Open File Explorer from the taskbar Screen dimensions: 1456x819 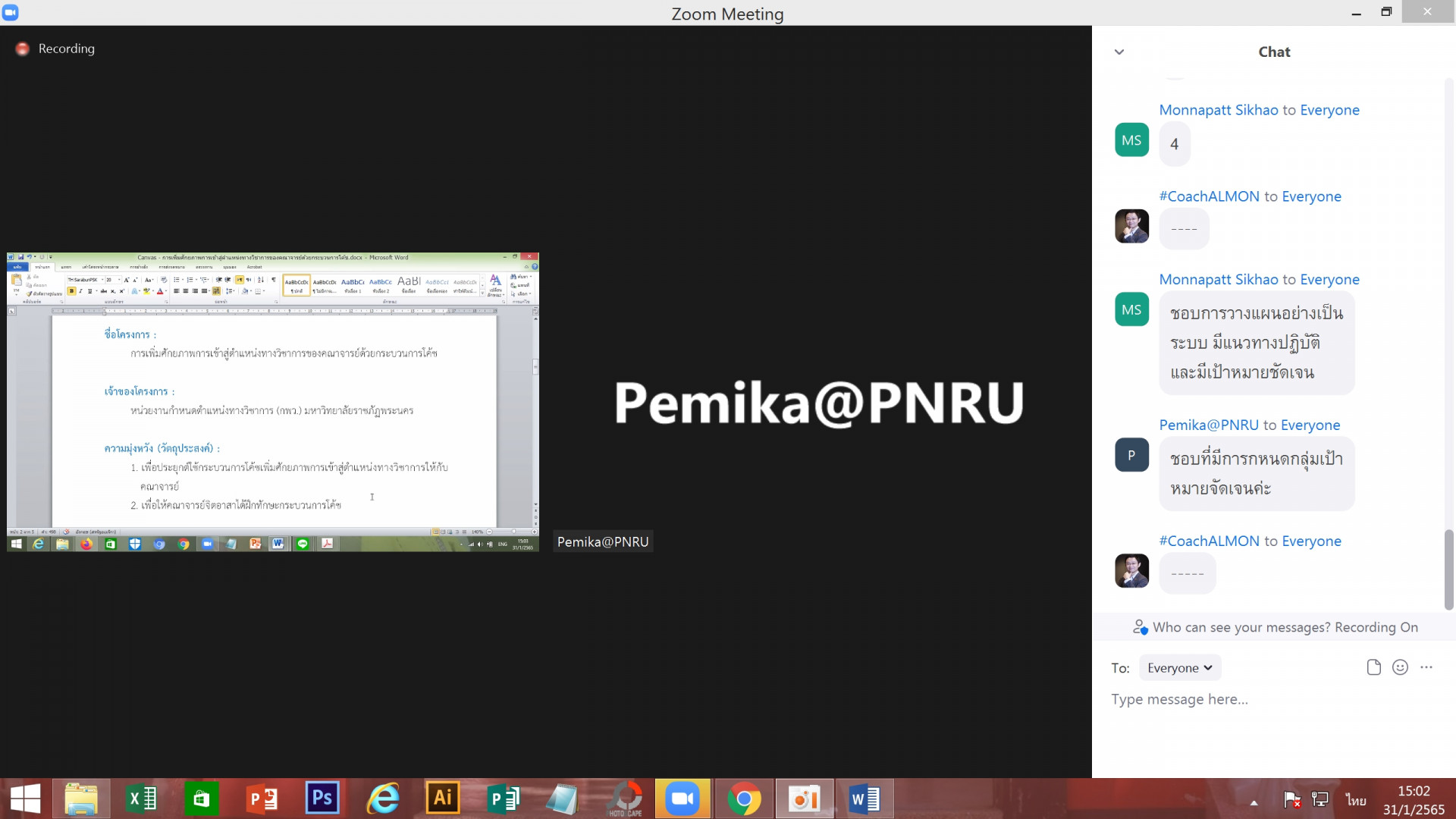click(81, 799)
